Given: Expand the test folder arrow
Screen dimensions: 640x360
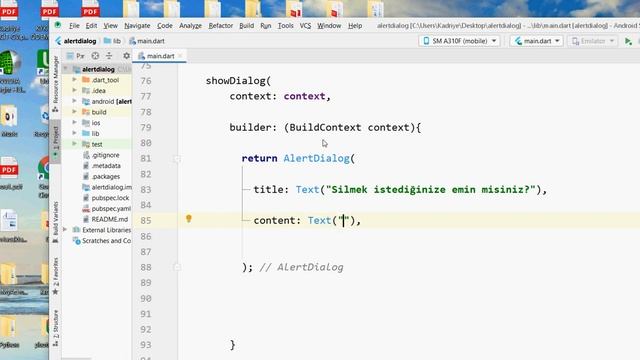Looking at the screenshot, I should point(74,144).
